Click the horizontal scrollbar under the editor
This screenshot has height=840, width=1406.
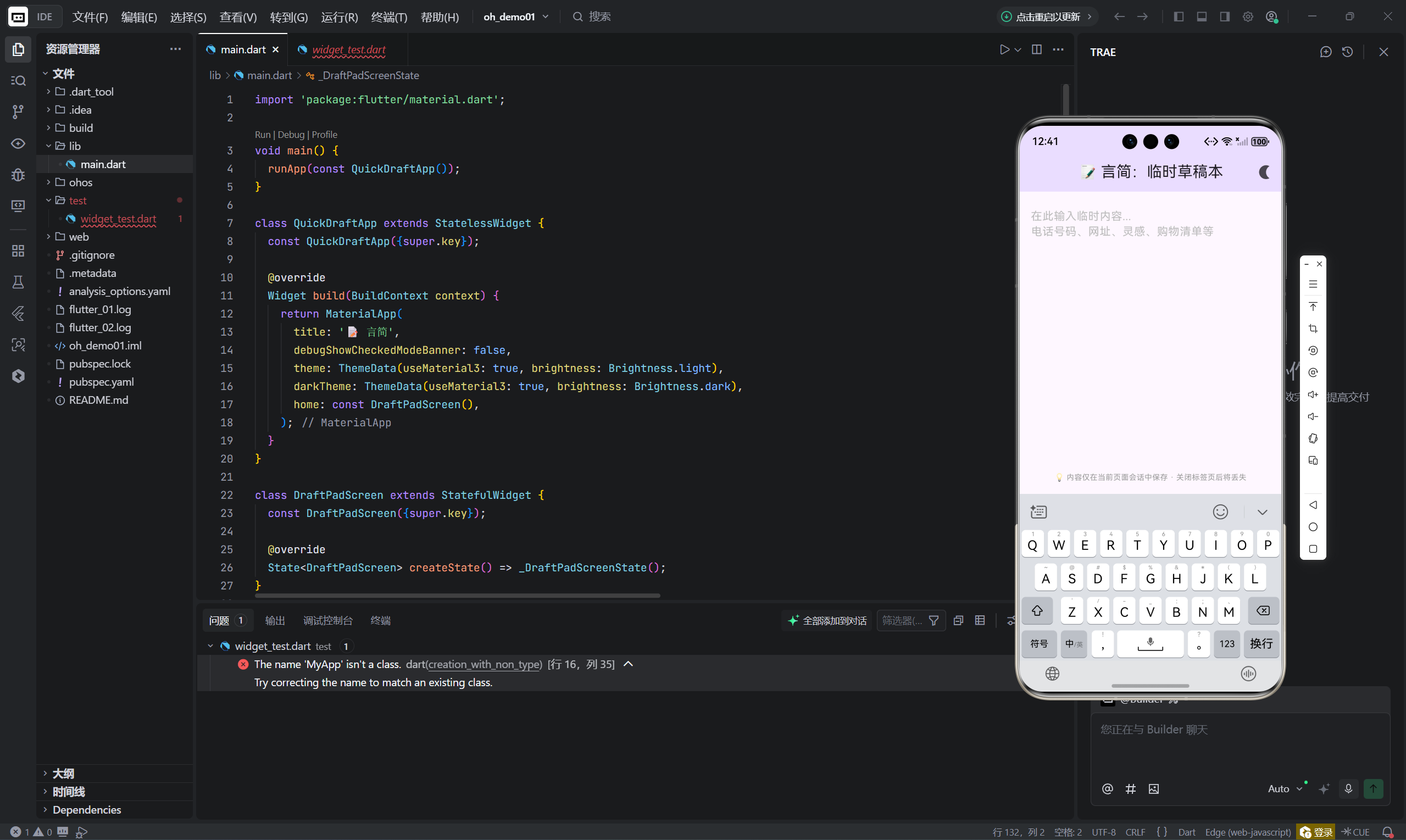(457, 596)
